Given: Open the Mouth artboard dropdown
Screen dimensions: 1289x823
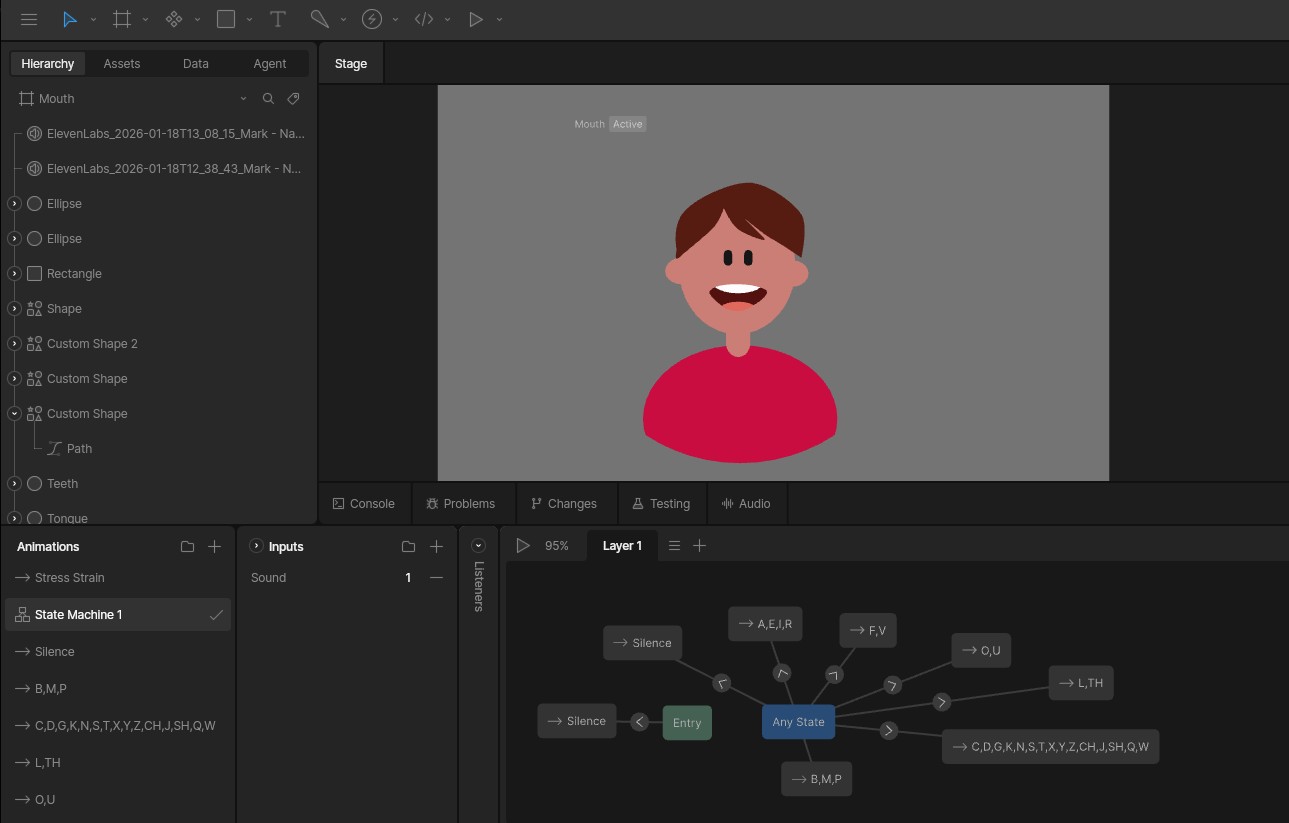Looking at the screenshot, I should (243, 99).
